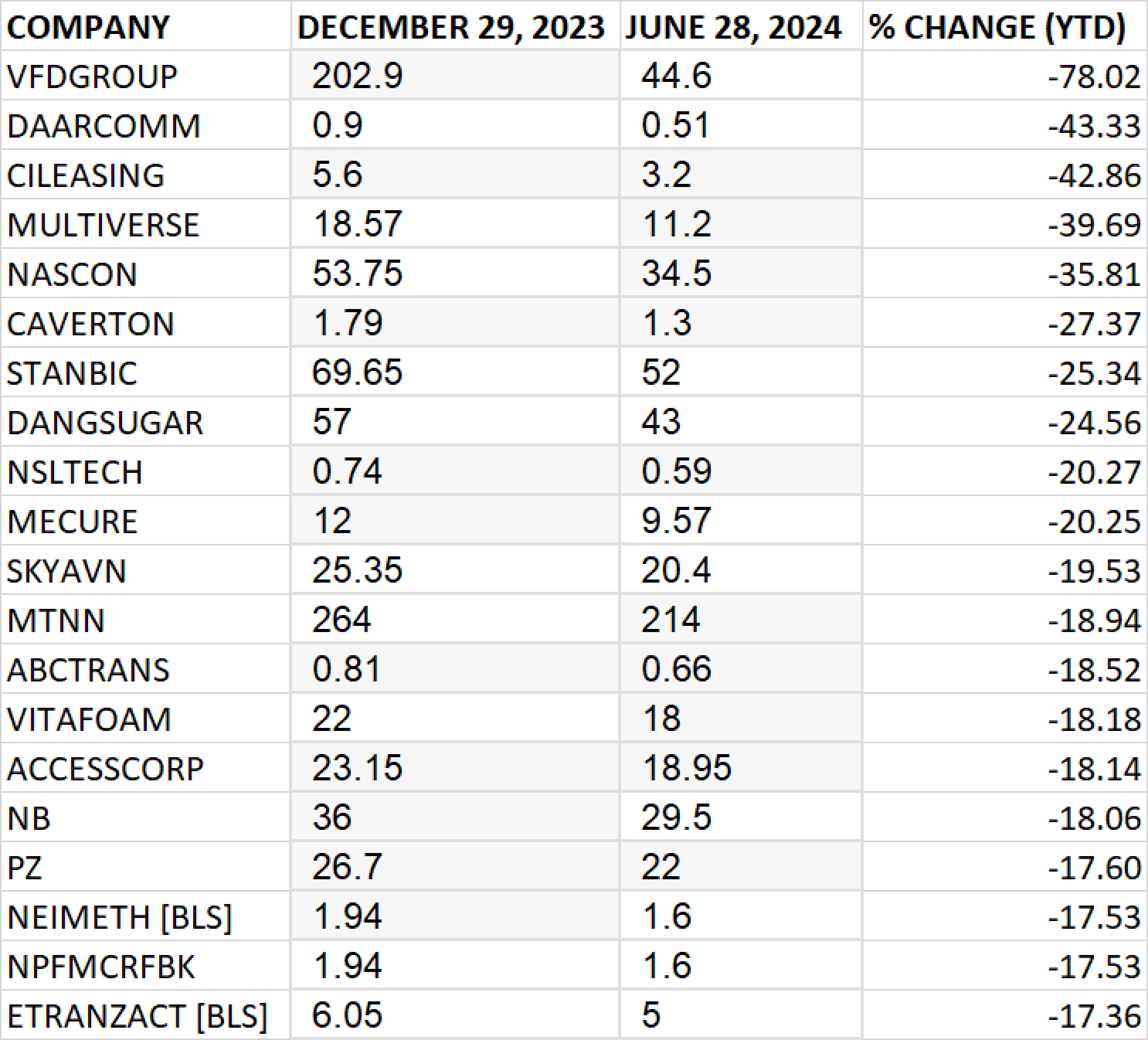This screenshot has height=1040, width=1148.
Task: Click the DECEMBER 29, 2023 header
Action: click(455, 26)
